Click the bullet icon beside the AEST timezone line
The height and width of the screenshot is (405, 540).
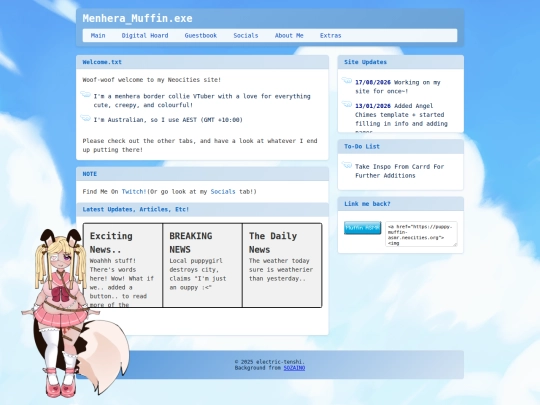pyautogui.click(x=85, y=118)
